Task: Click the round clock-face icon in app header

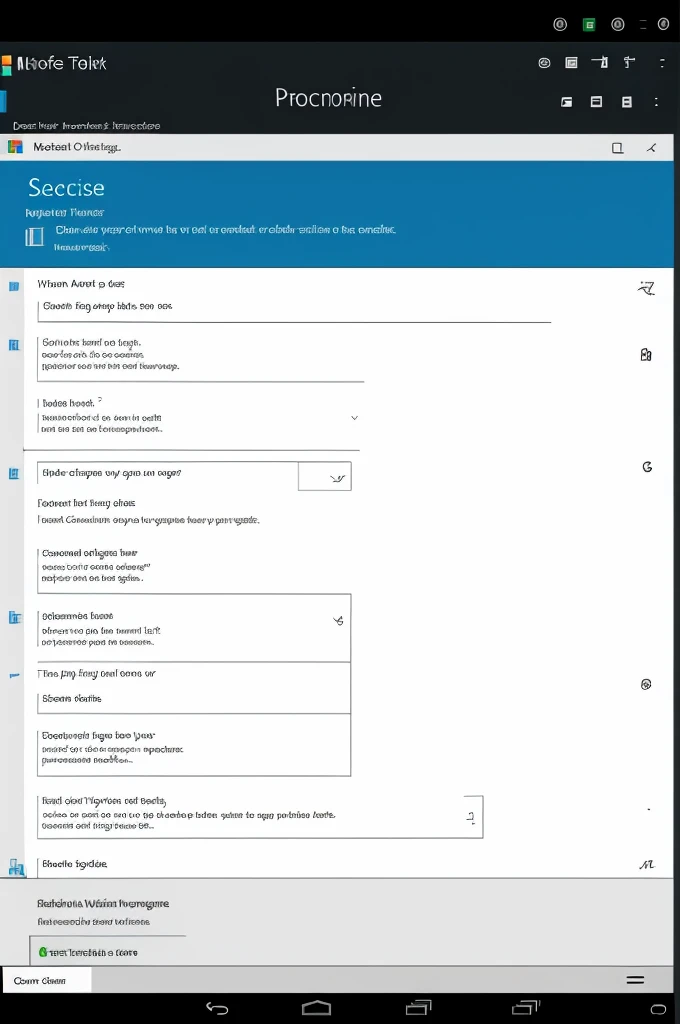Action: (544, 63)
